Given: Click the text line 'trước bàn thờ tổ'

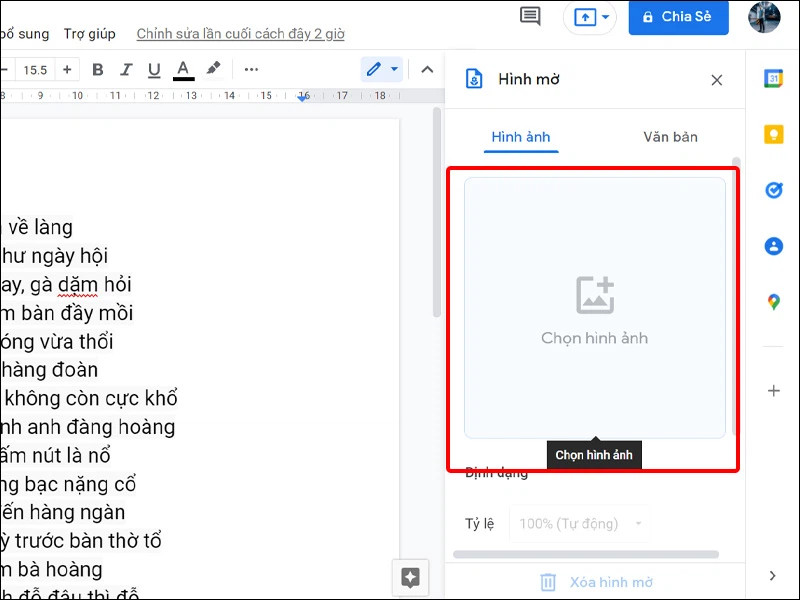Looking at the screenshot, I should (x=87, y=541).
